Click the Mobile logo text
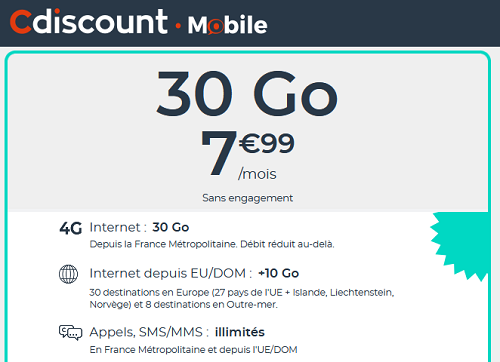 tap(227, 25)
